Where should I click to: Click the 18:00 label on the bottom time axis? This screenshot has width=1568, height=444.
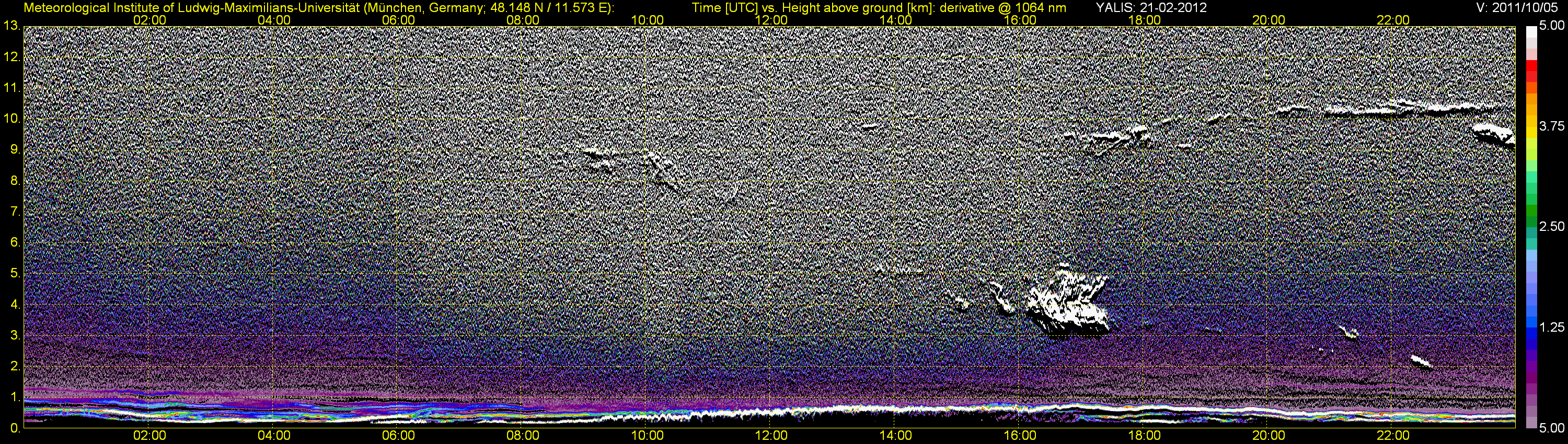[1144, 436]
